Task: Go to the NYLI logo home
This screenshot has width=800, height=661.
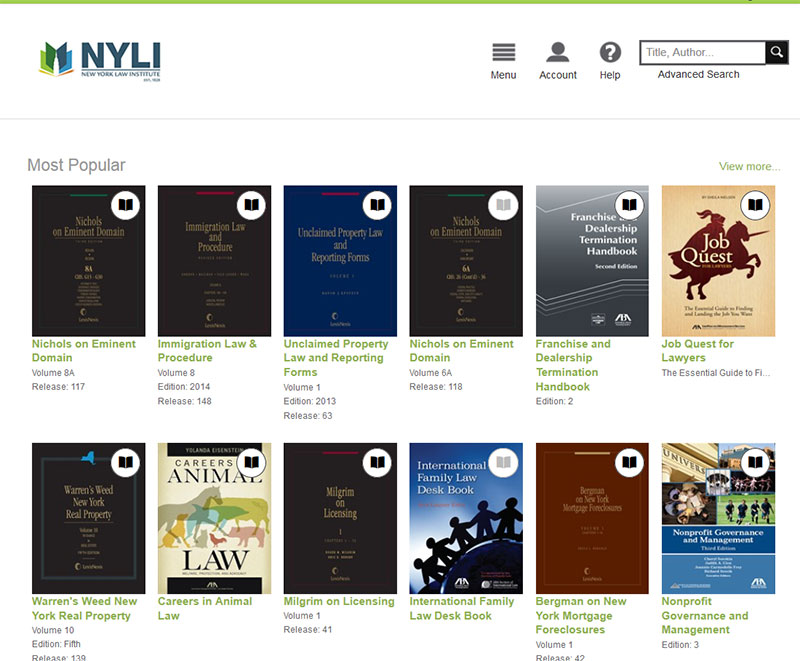Action: click(x=100, y=61)
